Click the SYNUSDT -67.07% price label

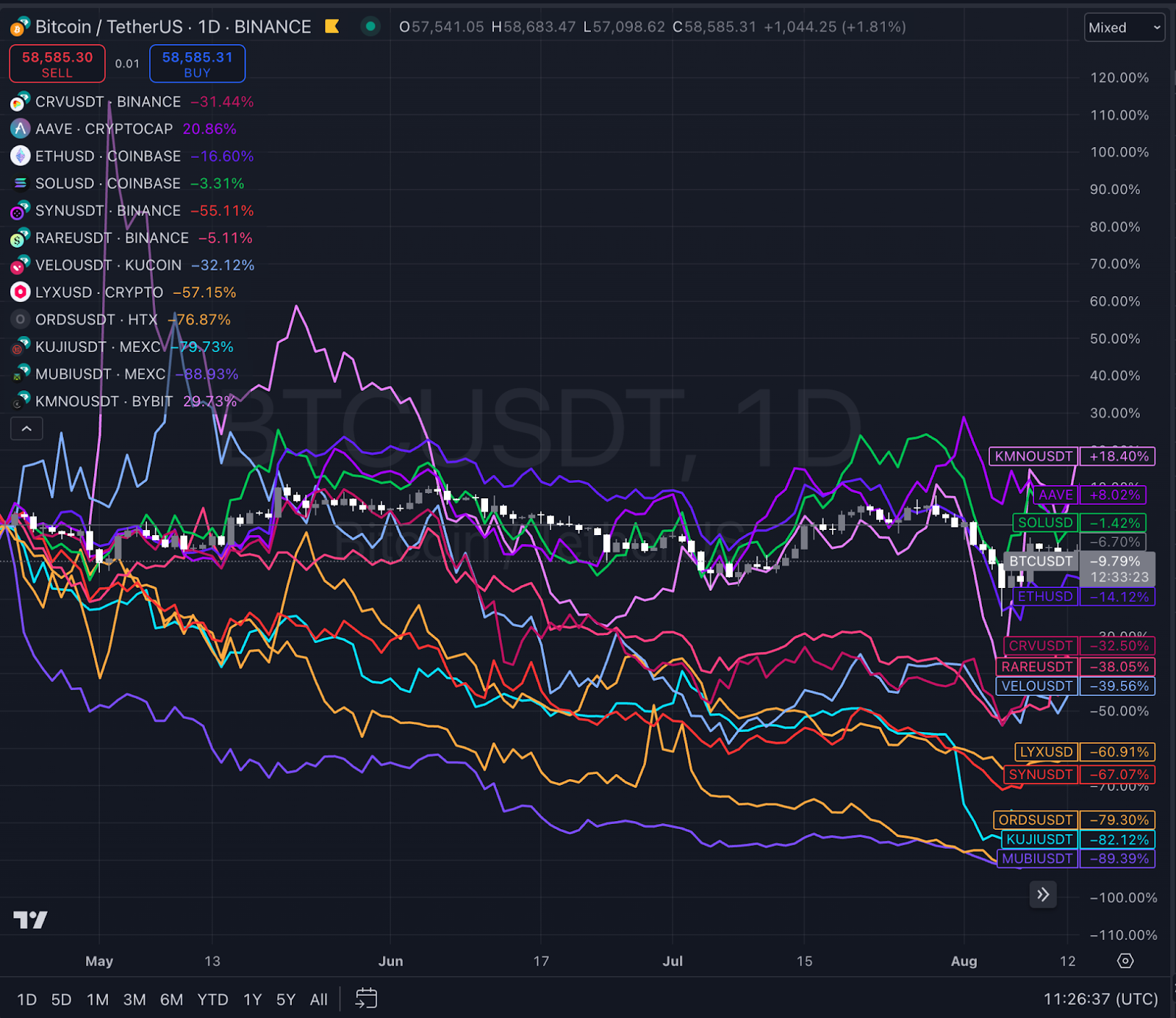(1079, 775)
